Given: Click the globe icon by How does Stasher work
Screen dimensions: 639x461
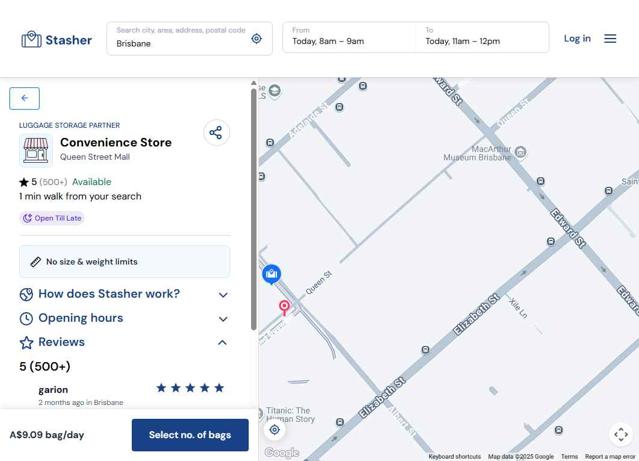Looking at the screenshot, I should click(x=26, y=294).
